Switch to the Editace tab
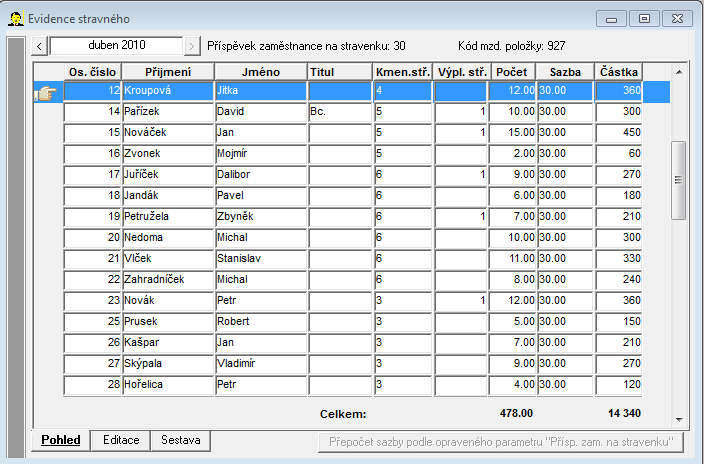Image resolution: width=704 pixels, height=464 pixels. click(121, 440)
